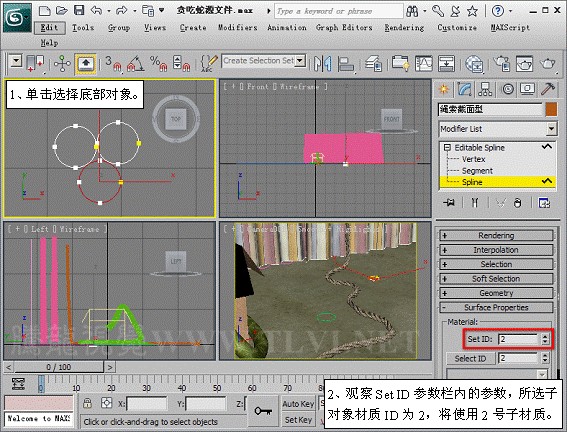Toggle the Percent Snap icon
This screenshot has width=567, height=432.
tap(158, 63)
